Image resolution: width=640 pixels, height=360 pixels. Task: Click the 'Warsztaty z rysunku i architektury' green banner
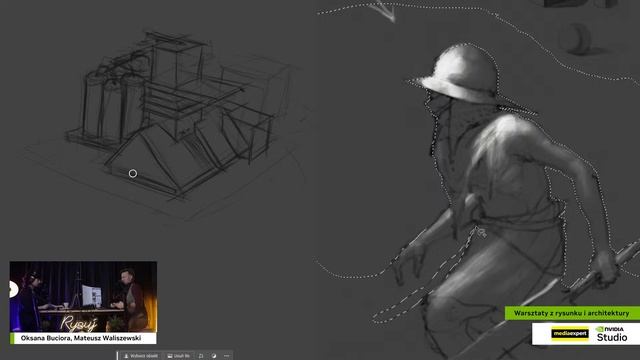[x=572, y=313]
